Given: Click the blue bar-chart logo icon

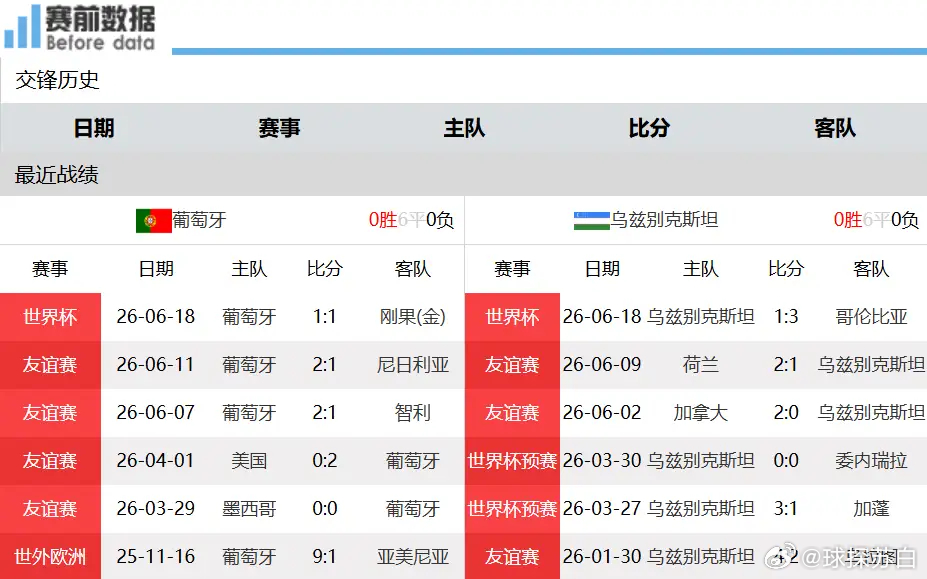Looking at the screenshot, I should tap(21, 27).
